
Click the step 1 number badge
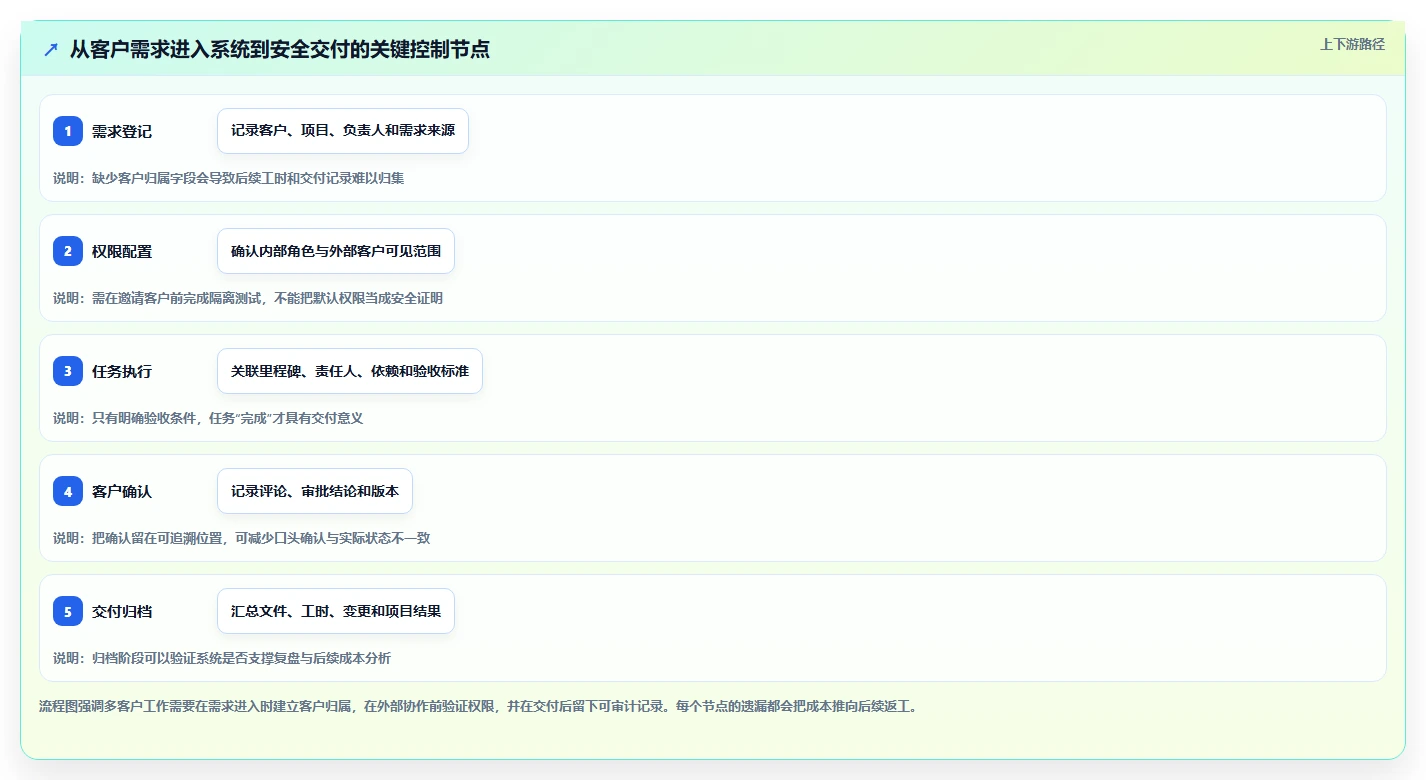tap(68, 131)
